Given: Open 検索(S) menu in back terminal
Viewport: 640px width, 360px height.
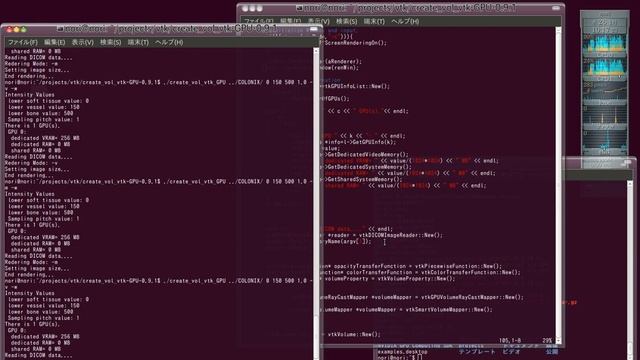Looking at the screenshot, I should [x=346, y=21].
